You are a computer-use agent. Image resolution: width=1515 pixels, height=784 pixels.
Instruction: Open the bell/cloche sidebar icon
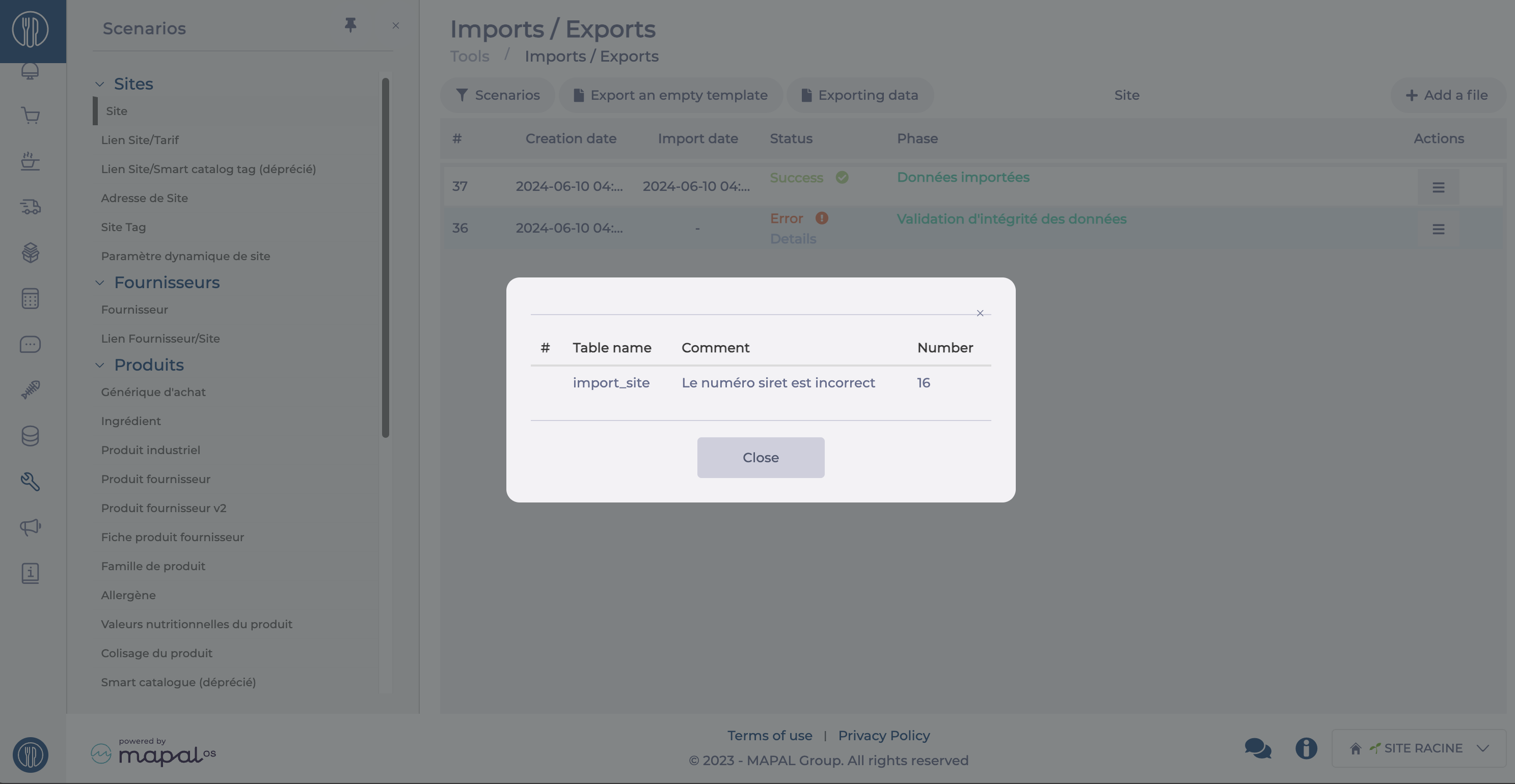click(x=30, y=71)
